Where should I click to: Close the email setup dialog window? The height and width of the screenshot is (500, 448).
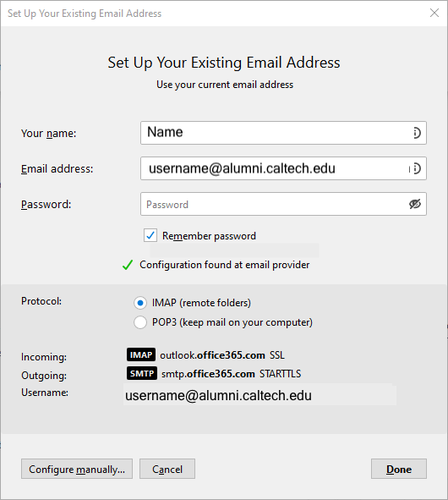pyautogui.click(x=434, y=13)
